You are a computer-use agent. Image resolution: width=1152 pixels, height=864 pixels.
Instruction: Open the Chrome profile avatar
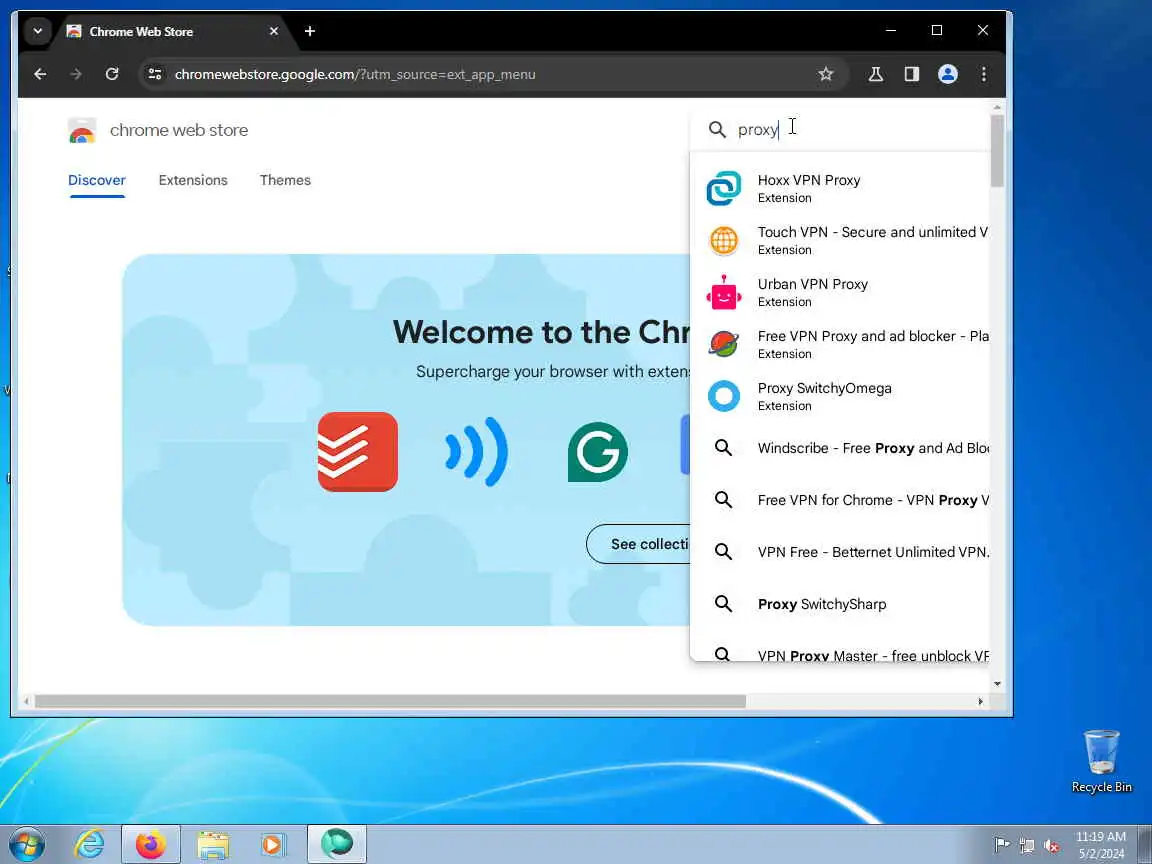948,74
